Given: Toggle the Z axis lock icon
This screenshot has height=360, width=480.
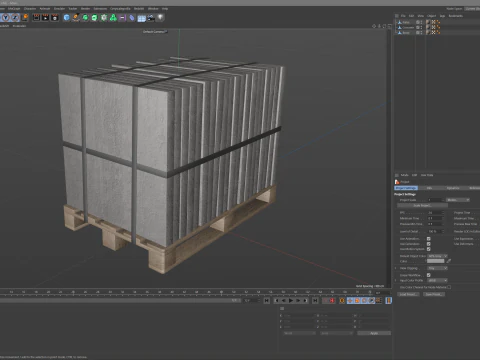Looking at the screenshot, I should (15, 18).
